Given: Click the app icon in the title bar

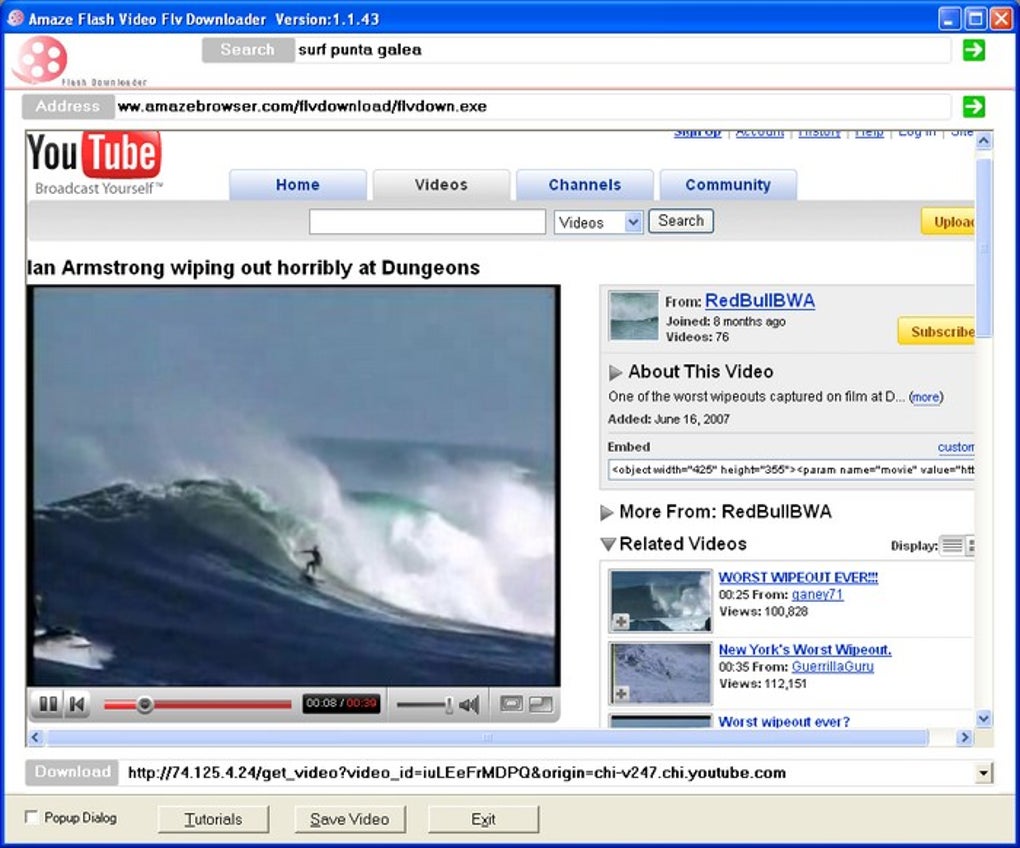Looking at the screenshot, I should pos(15,18).
